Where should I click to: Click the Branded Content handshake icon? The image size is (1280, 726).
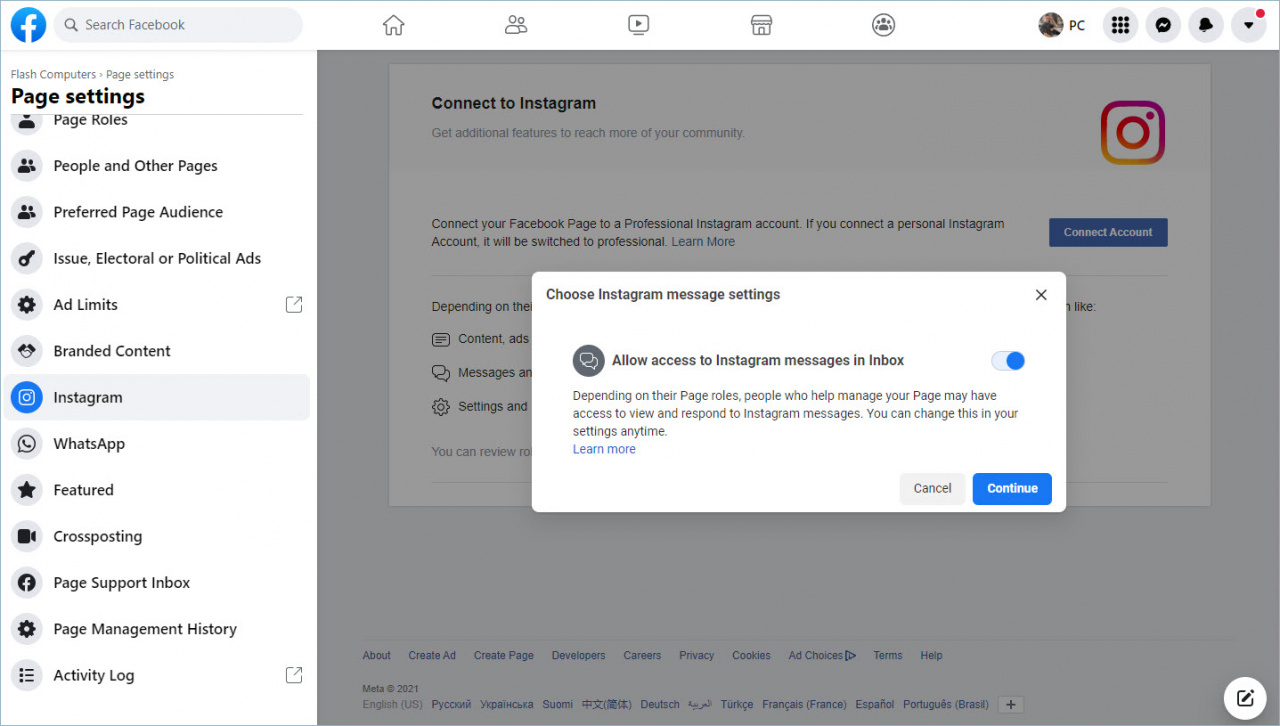(x=27, y=351)
